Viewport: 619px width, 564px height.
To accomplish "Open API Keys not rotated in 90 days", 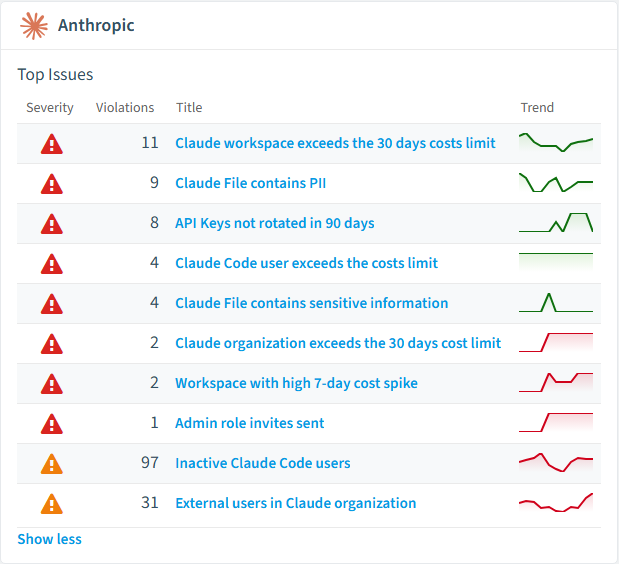I will pos(275,223).
